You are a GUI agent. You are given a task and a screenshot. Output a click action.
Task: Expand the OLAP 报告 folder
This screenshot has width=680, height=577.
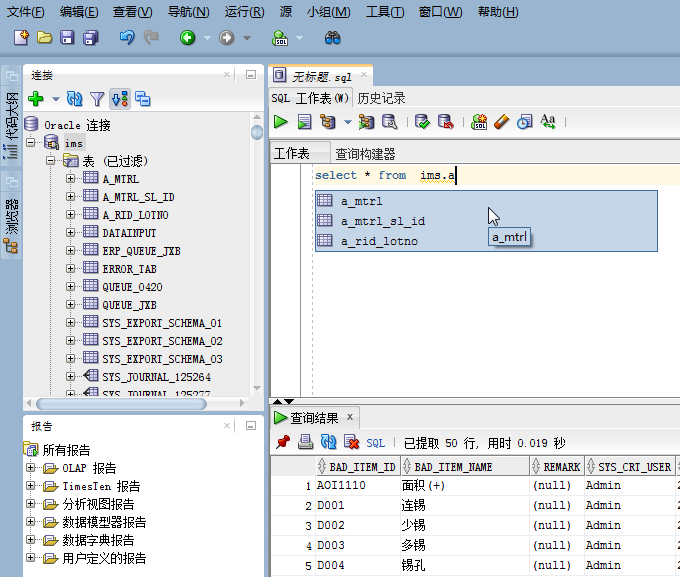(31, 468)
